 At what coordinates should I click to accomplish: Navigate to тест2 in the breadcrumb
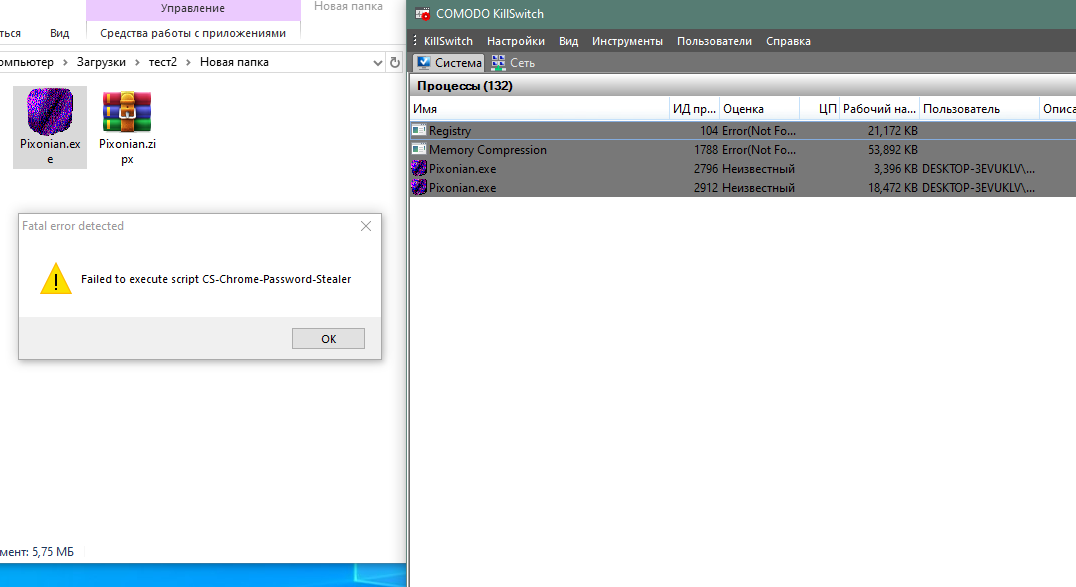[163, 62]
